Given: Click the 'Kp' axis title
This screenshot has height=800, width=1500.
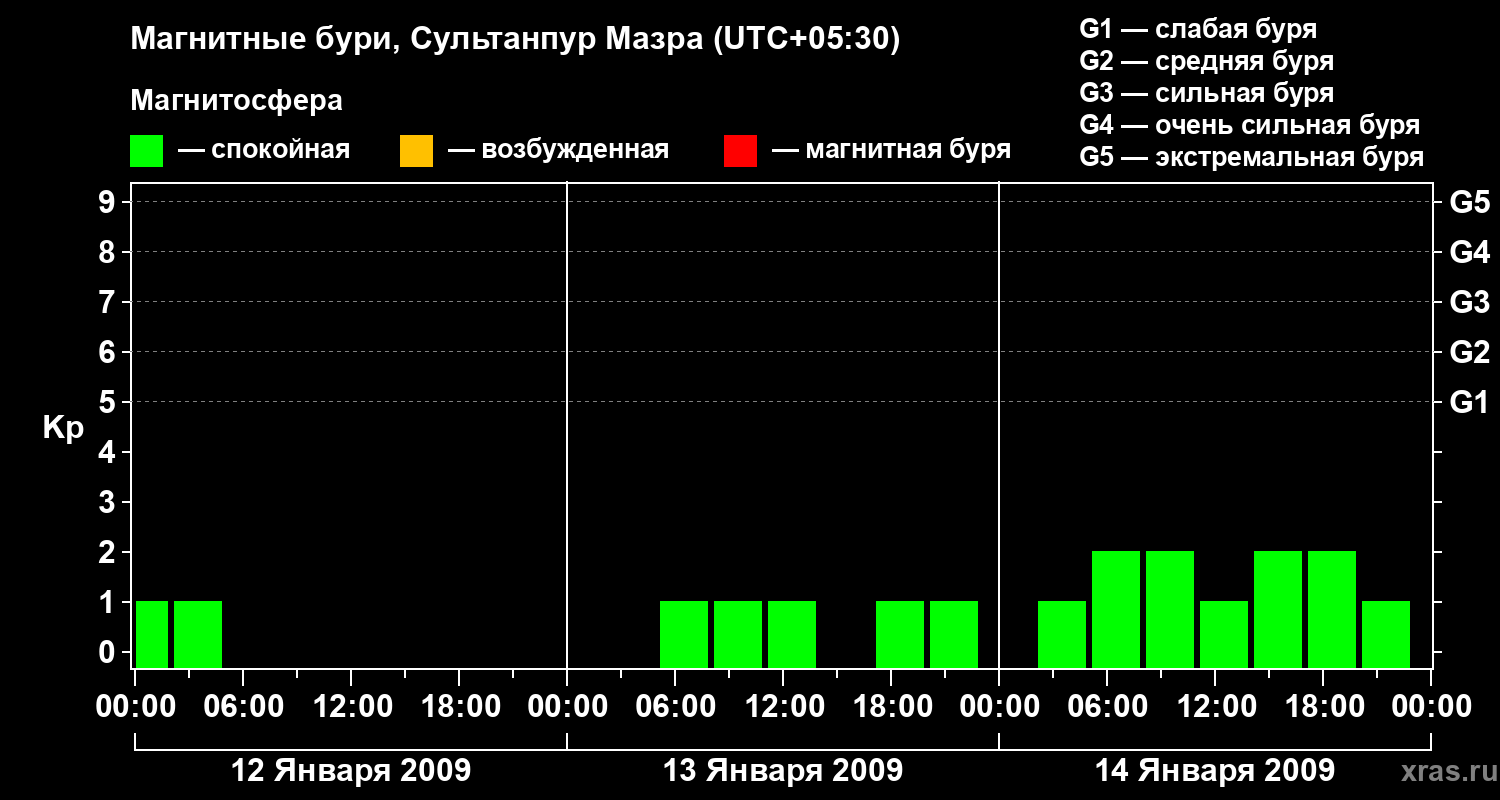Looking at the screenshot, I should (x=63, y=428).
